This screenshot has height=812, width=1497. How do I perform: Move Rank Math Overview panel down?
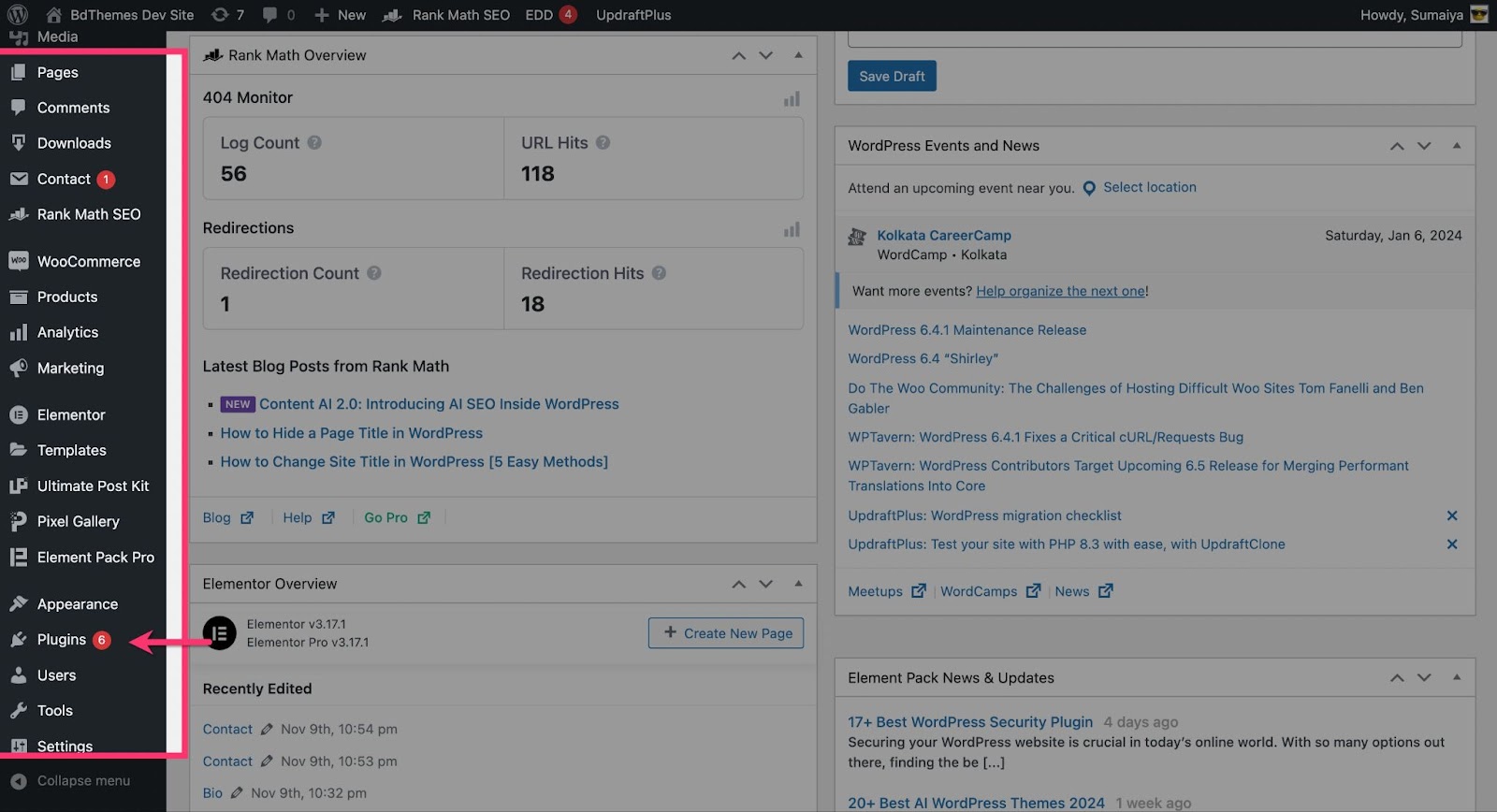[x=766, y=56]
